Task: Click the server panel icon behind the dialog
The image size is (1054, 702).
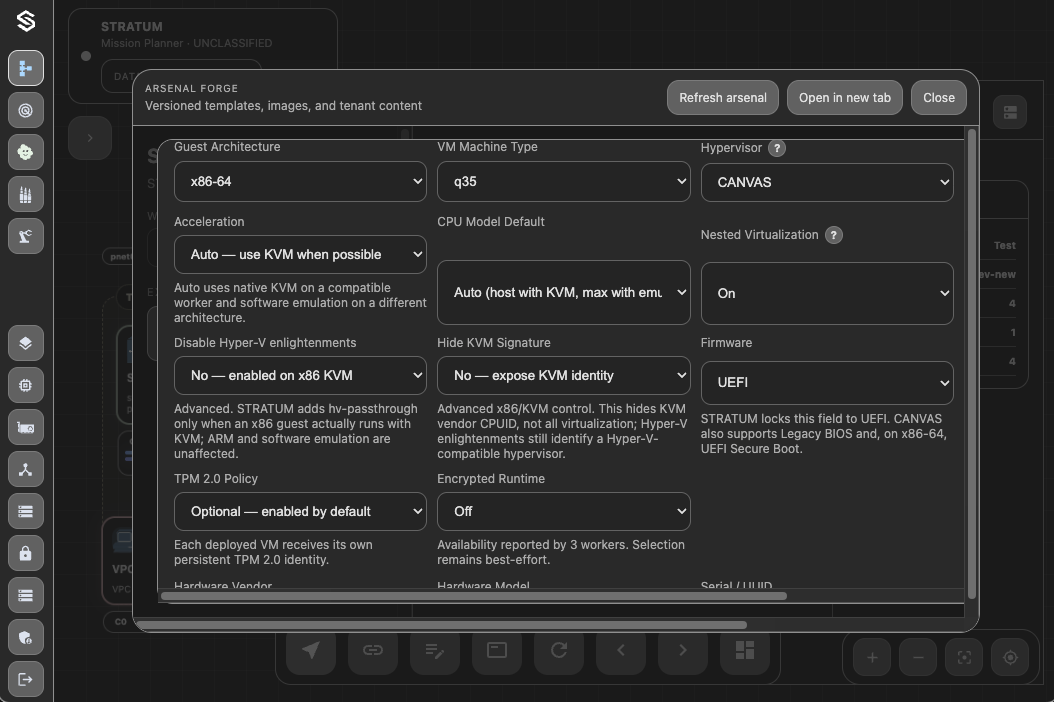Action: [1010, 112]
